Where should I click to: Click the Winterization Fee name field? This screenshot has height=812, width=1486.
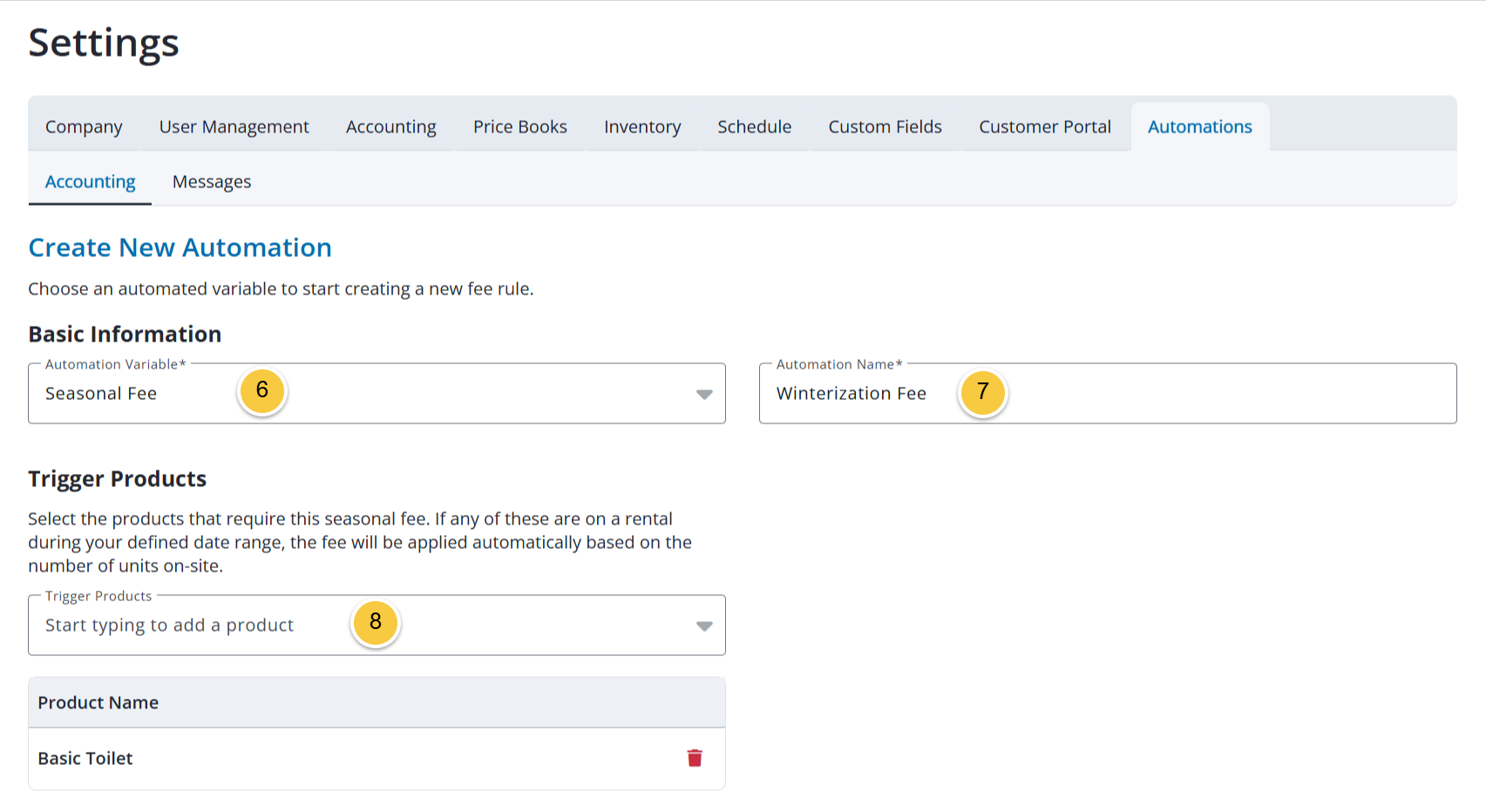point(1108,394)
